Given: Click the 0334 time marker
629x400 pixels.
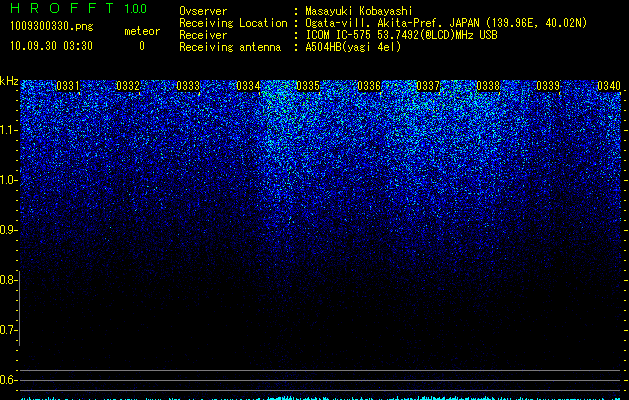Looking at the screenshot, I should pos(248,86).
